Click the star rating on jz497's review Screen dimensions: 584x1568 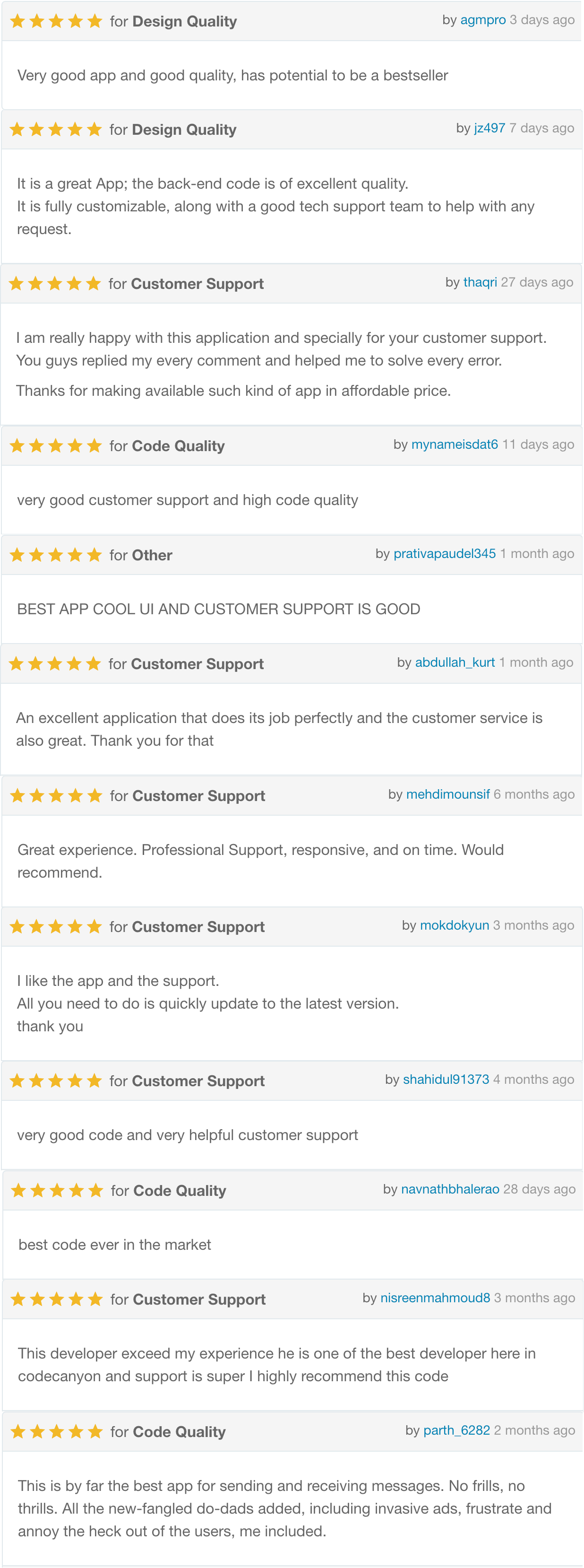[x=55, y=130]
